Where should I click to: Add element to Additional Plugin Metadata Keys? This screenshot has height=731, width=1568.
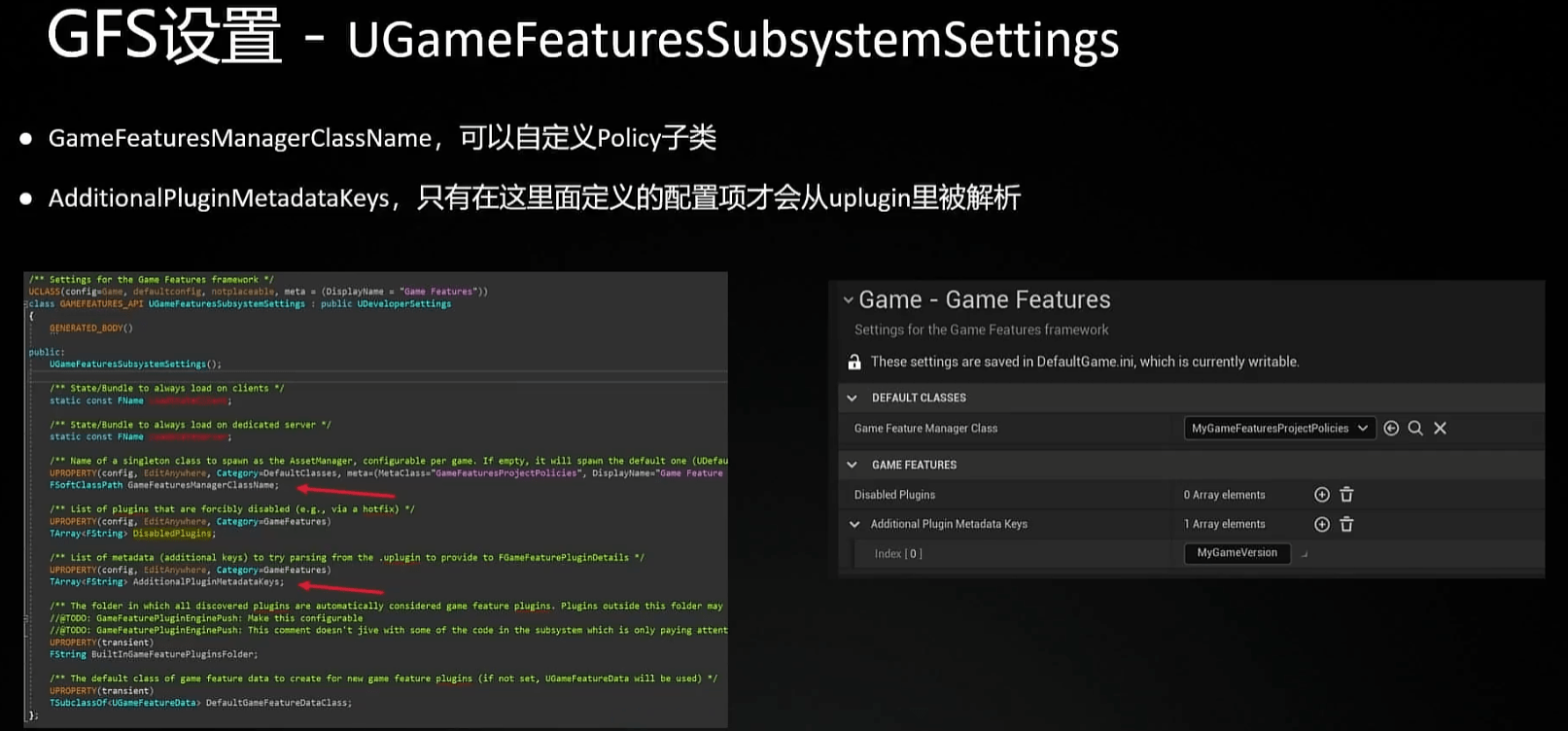pos(1321,525)
